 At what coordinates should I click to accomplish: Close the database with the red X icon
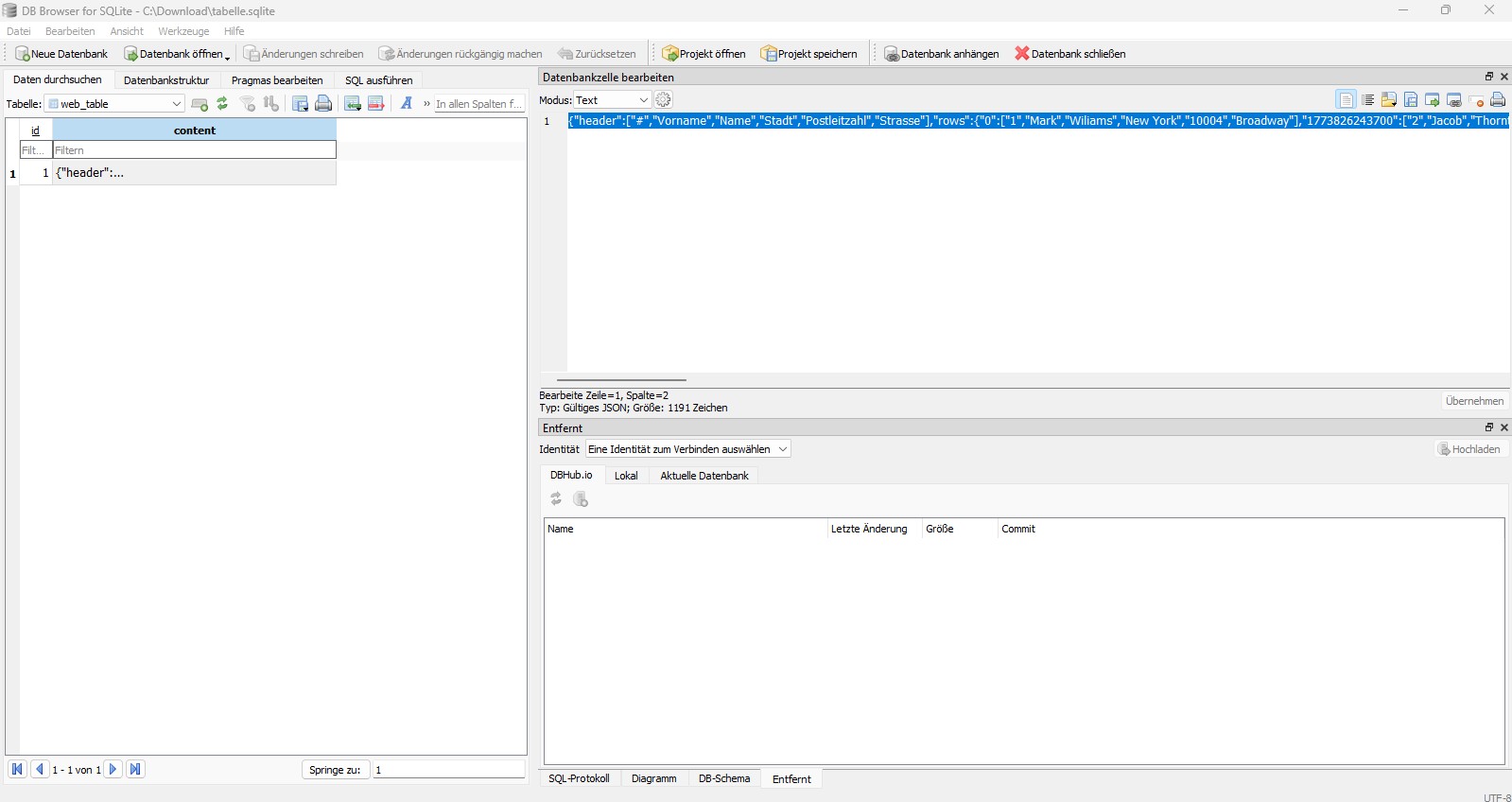click(1069, 54)
